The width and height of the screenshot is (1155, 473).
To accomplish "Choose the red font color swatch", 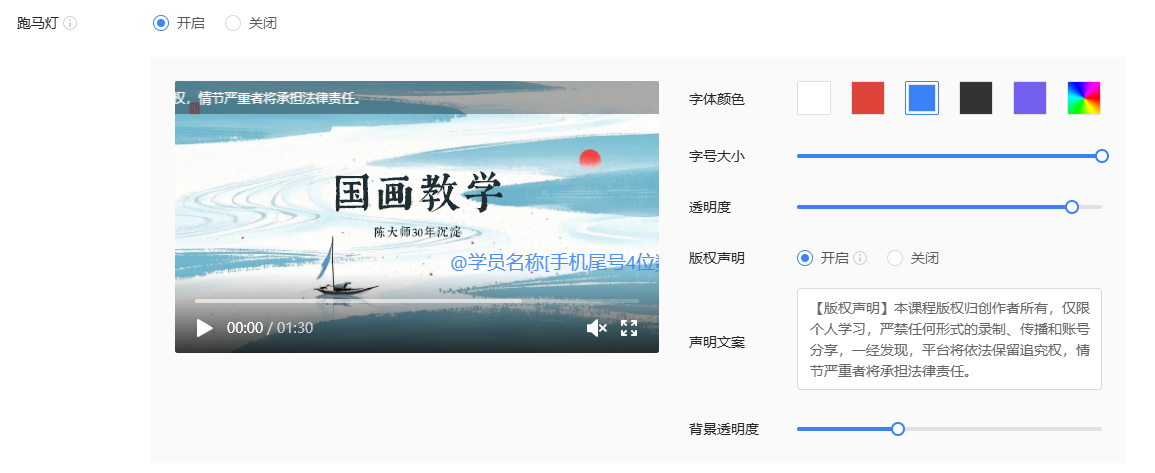I will 868,98.
